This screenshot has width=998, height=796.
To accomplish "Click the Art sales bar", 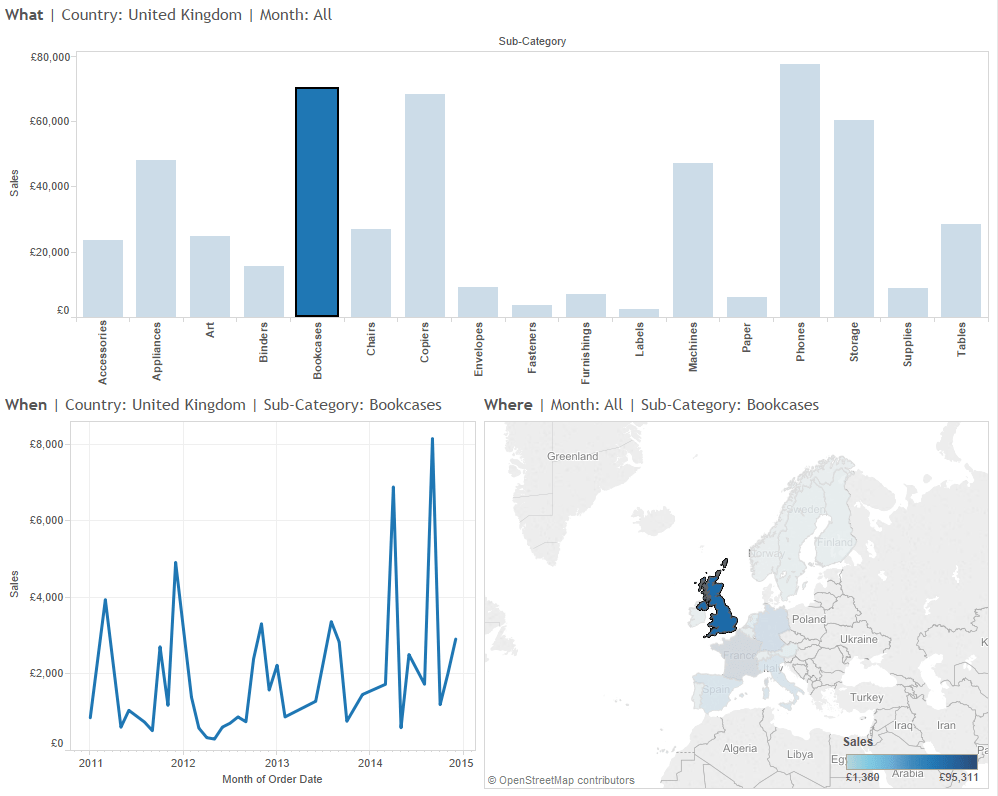I will tap(210, 276).
